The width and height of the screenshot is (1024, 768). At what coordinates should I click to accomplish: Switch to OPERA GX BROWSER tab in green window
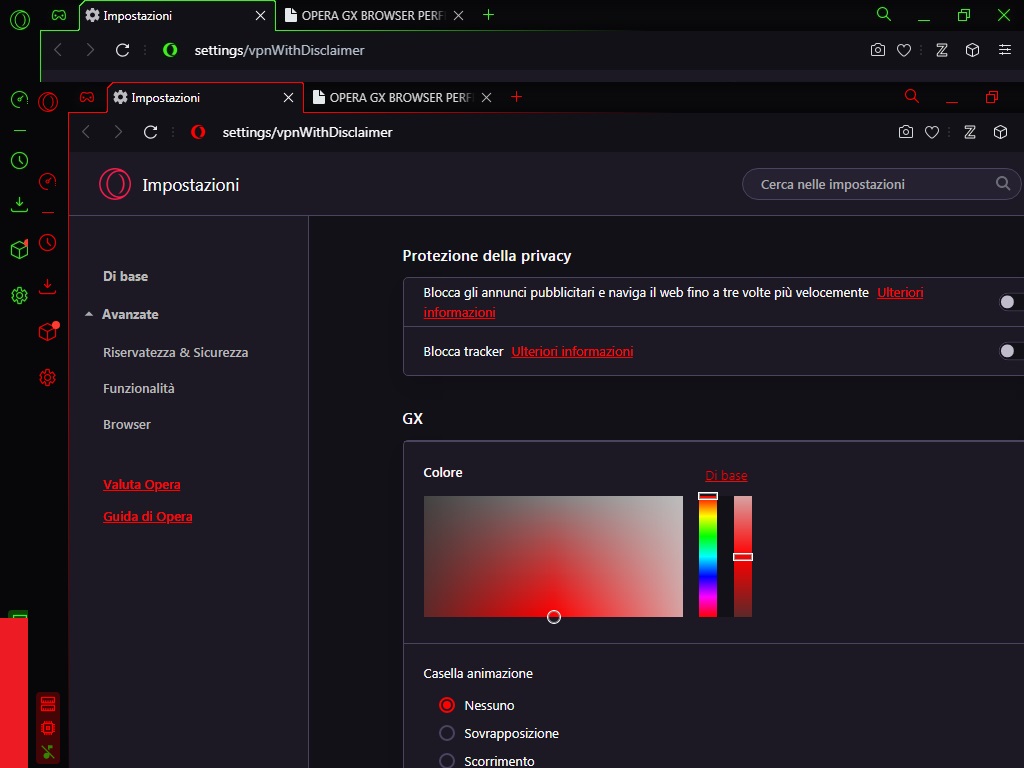tap(373, 16)
